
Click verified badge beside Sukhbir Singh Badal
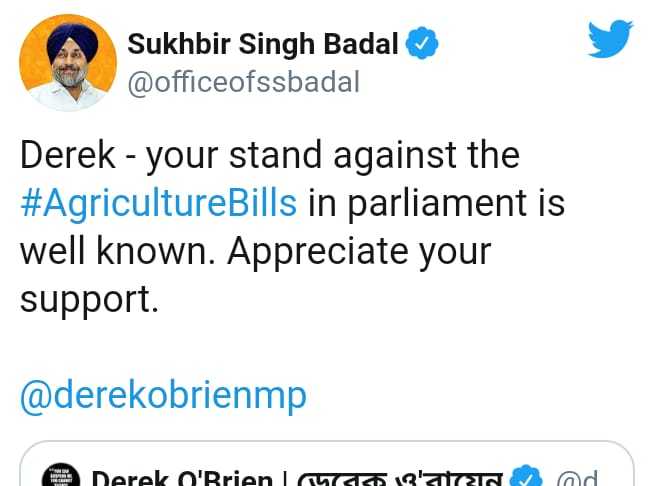422,43
